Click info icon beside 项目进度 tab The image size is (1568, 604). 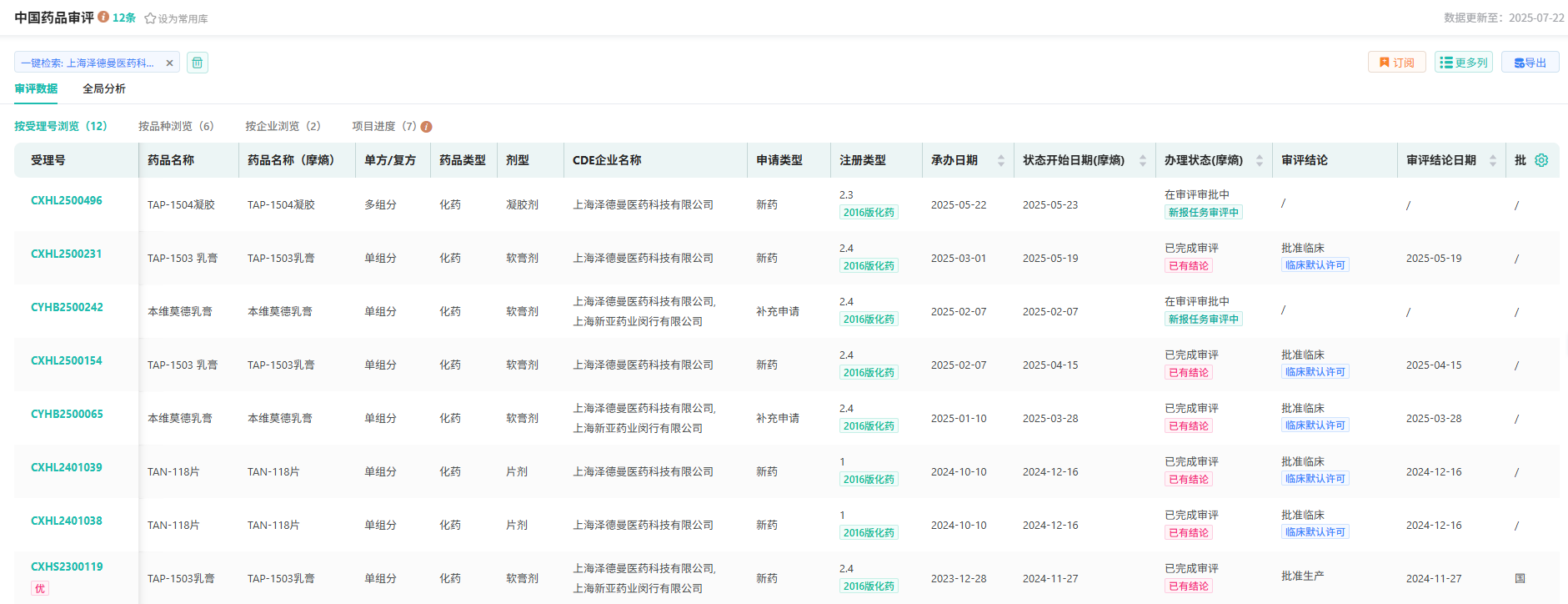point(426,127)
